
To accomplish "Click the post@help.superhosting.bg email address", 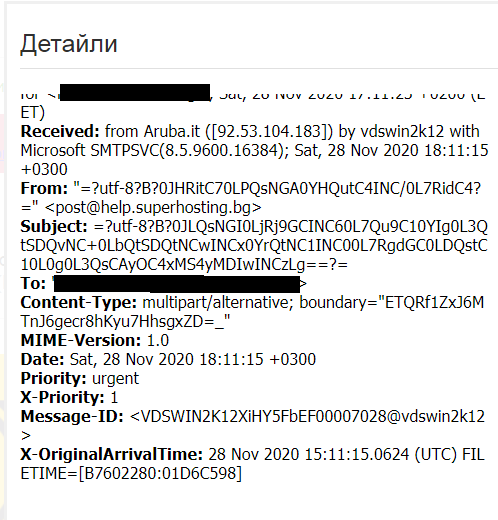I will (153, 208).
